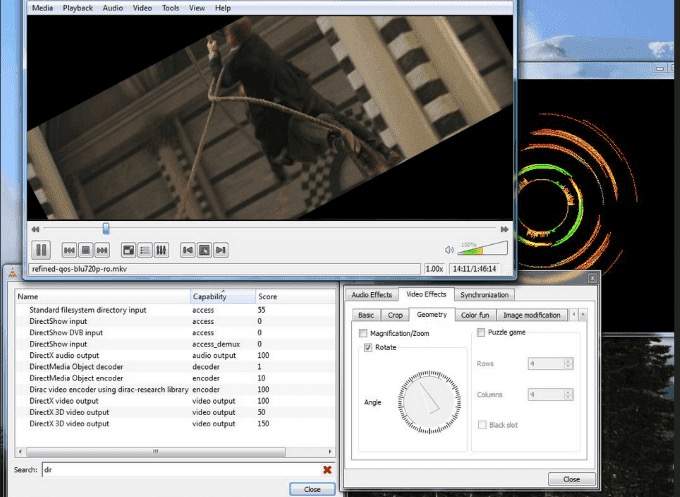The image size is (680, 497).
Task: Enable the Puzzle game checkbox
Action: (482, 332)
